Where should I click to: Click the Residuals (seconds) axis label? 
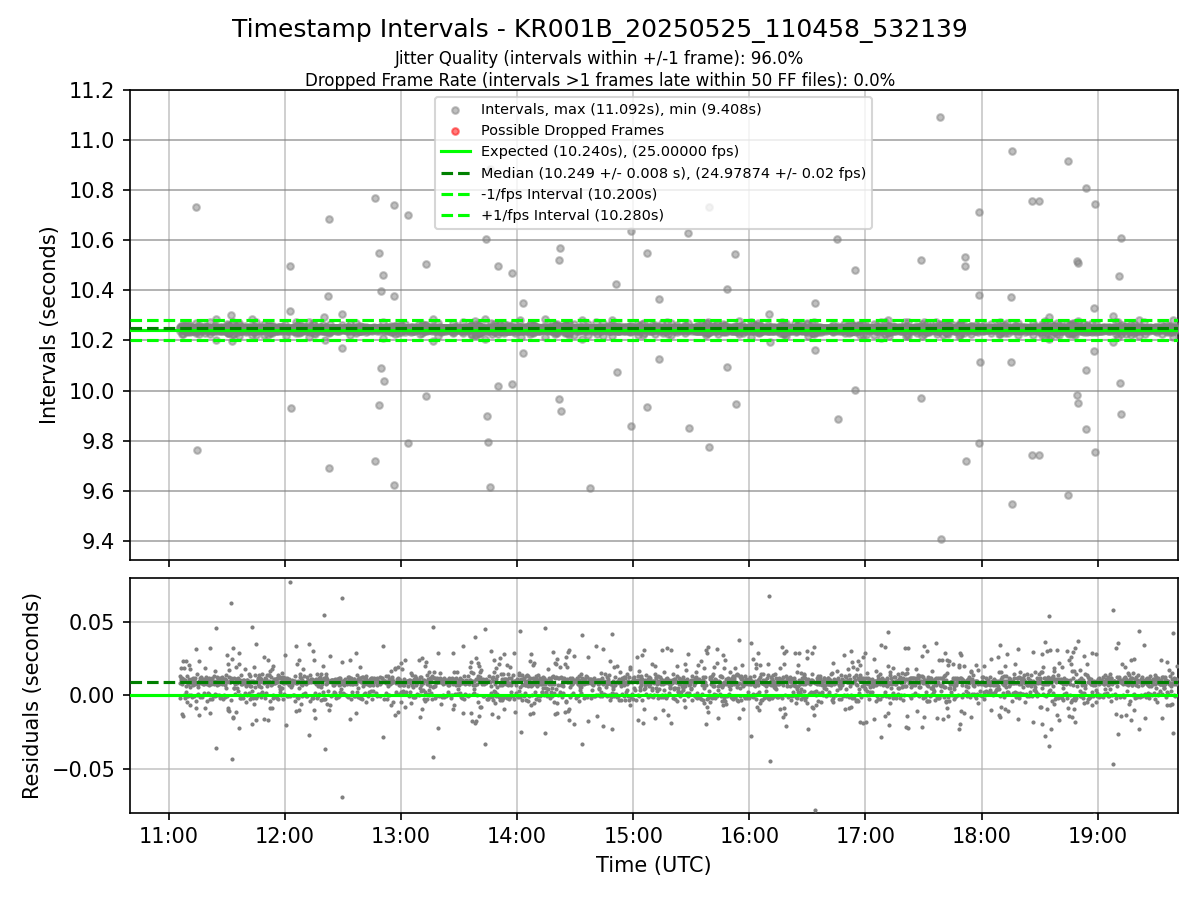tap(31, 696)
